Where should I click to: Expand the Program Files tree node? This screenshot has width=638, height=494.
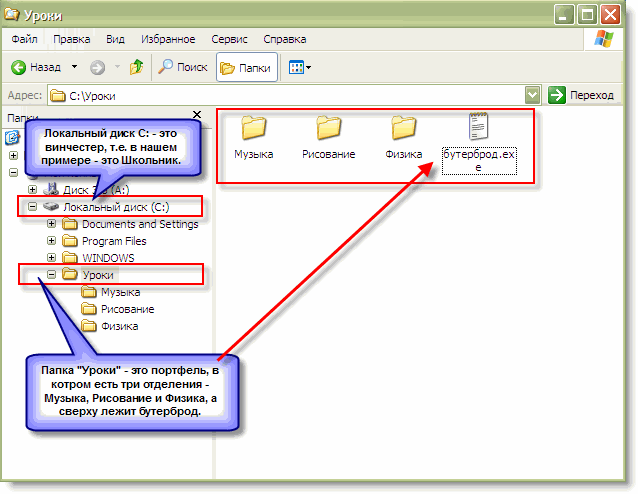tap(52, 241)
